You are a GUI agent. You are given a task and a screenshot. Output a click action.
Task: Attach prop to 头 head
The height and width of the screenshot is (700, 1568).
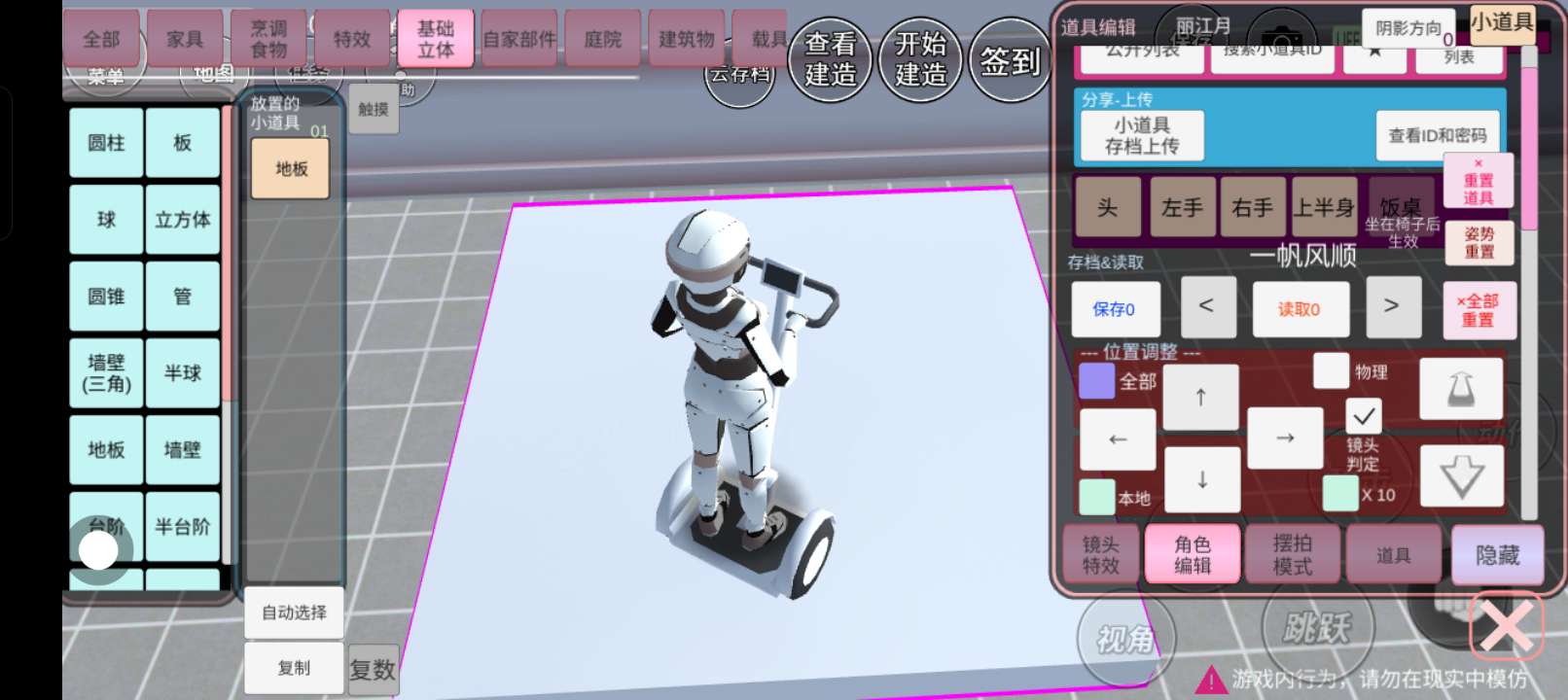click(x=1108, y=207)
